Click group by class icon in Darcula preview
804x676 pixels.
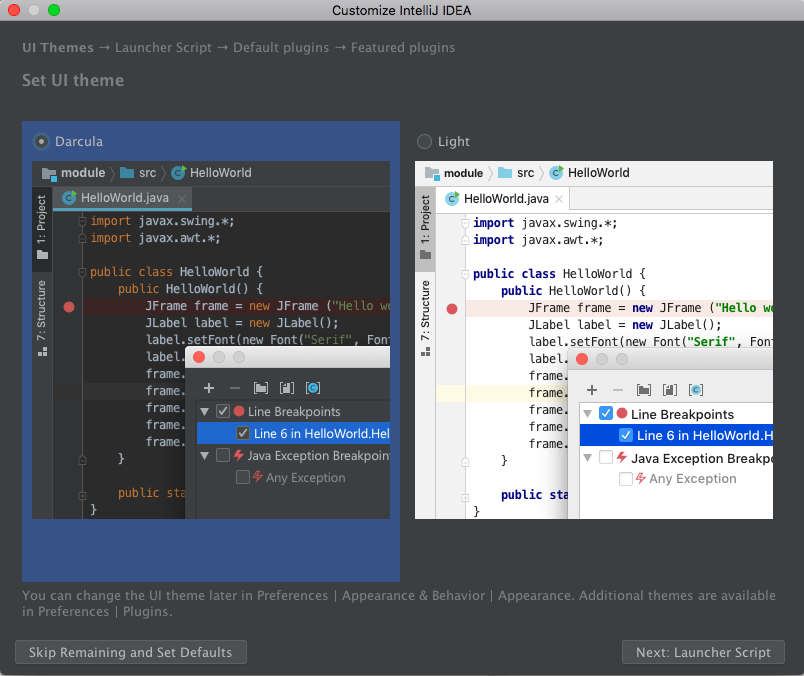[x=313, y=388]
